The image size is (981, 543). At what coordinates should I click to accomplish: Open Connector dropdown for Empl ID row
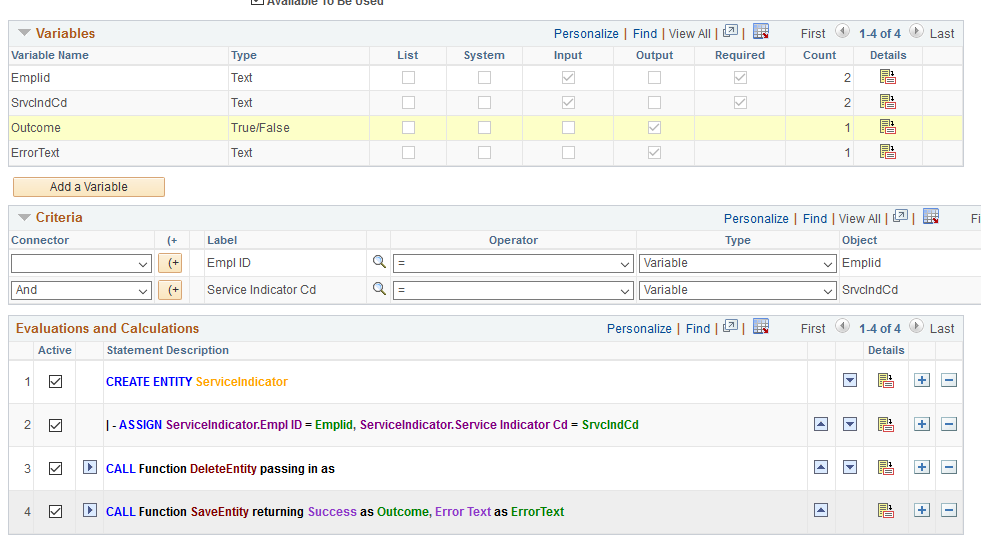(x=81, y=263)
